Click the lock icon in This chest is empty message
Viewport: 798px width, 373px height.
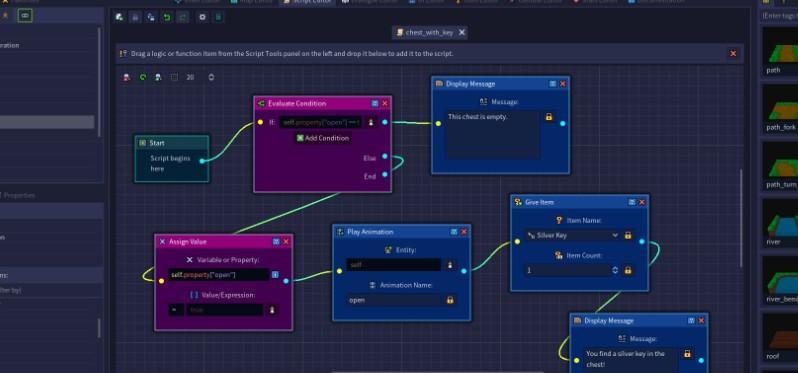tap(549, 117)
